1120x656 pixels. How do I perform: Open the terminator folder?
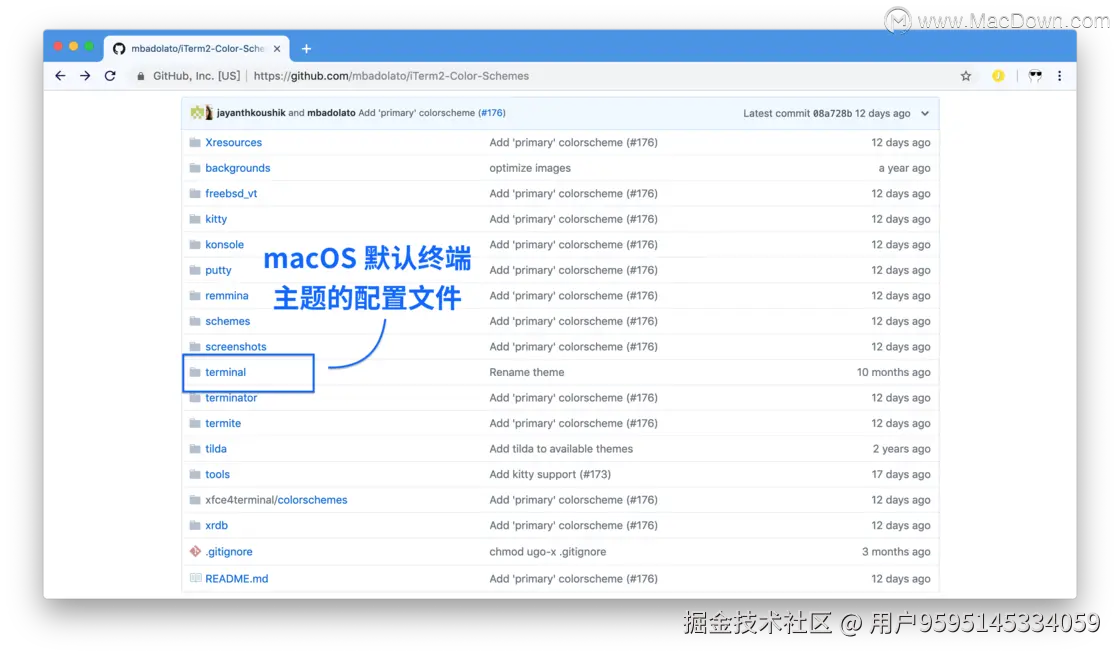231,398
